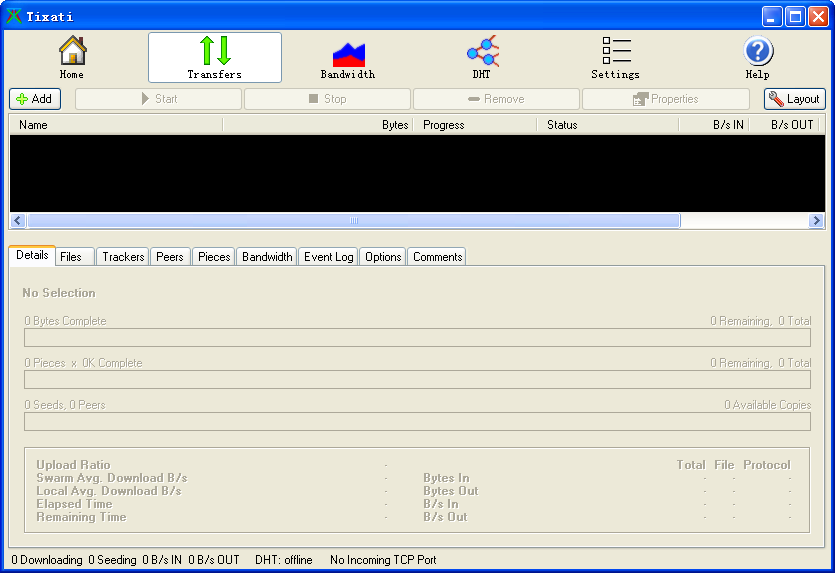835x573 pixels.
Task: Sort transfers by Status column
Action: click(x=608, y=125)
